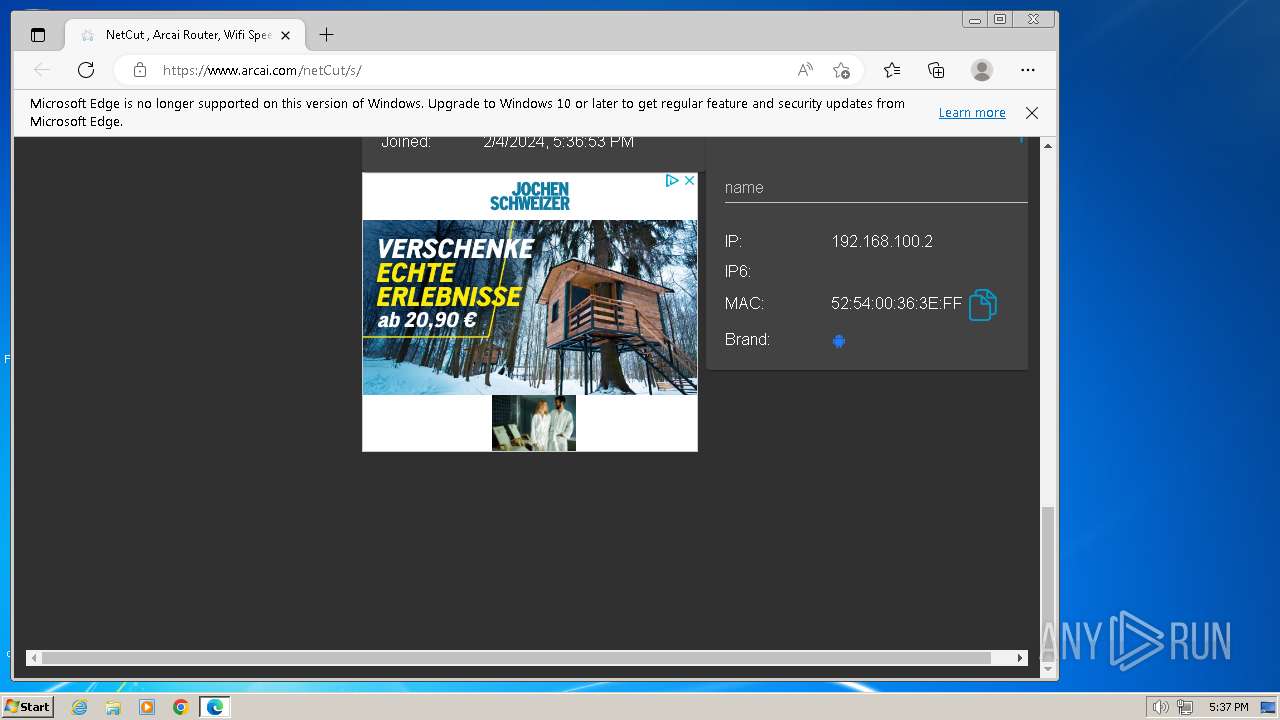Restore down the Edge browser window
1280x720 pixels.
1000,19
